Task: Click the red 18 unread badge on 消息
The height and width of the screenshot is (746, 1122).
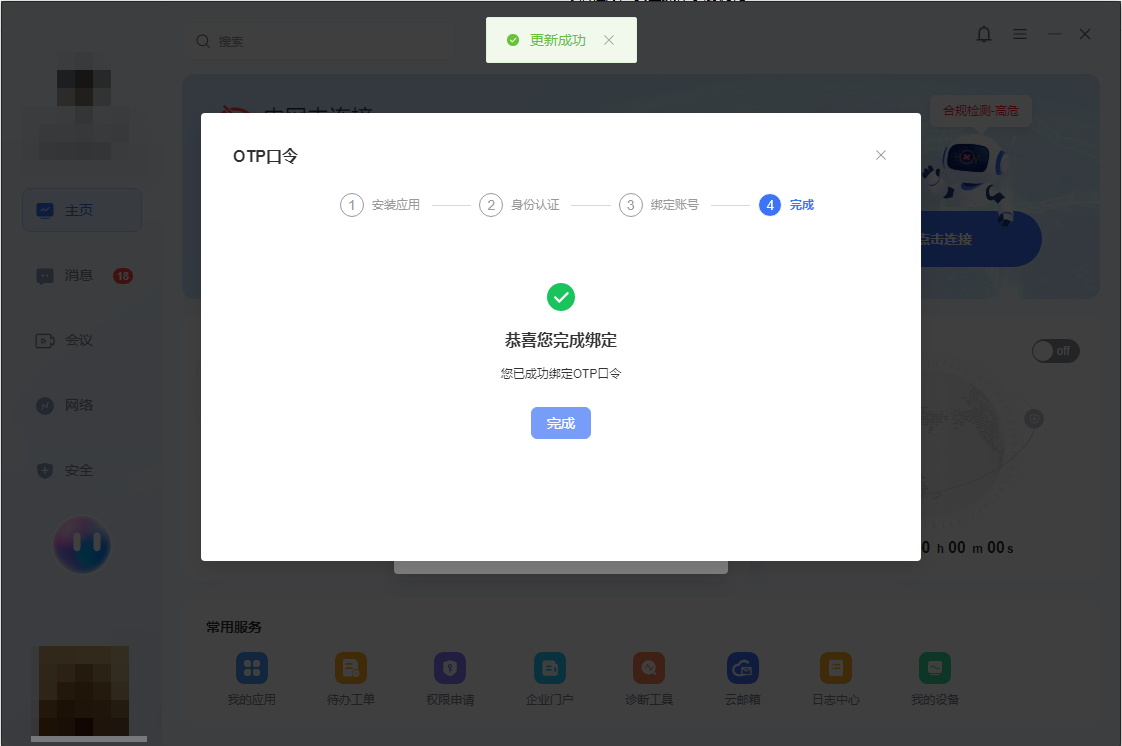Action: click(122, 276)
